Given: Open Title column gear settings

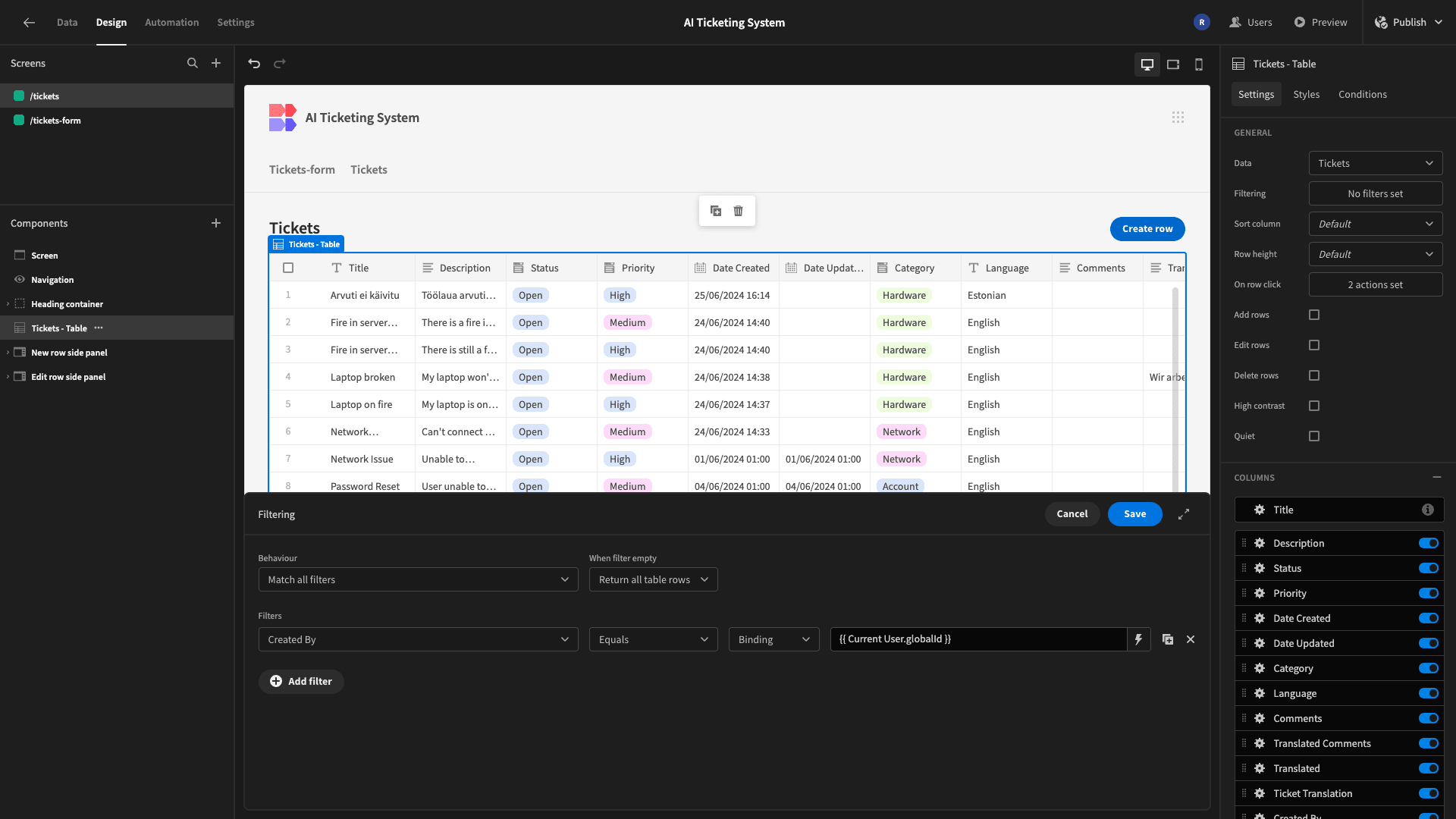Looking at the screenshot, I should coord(1260,510).
